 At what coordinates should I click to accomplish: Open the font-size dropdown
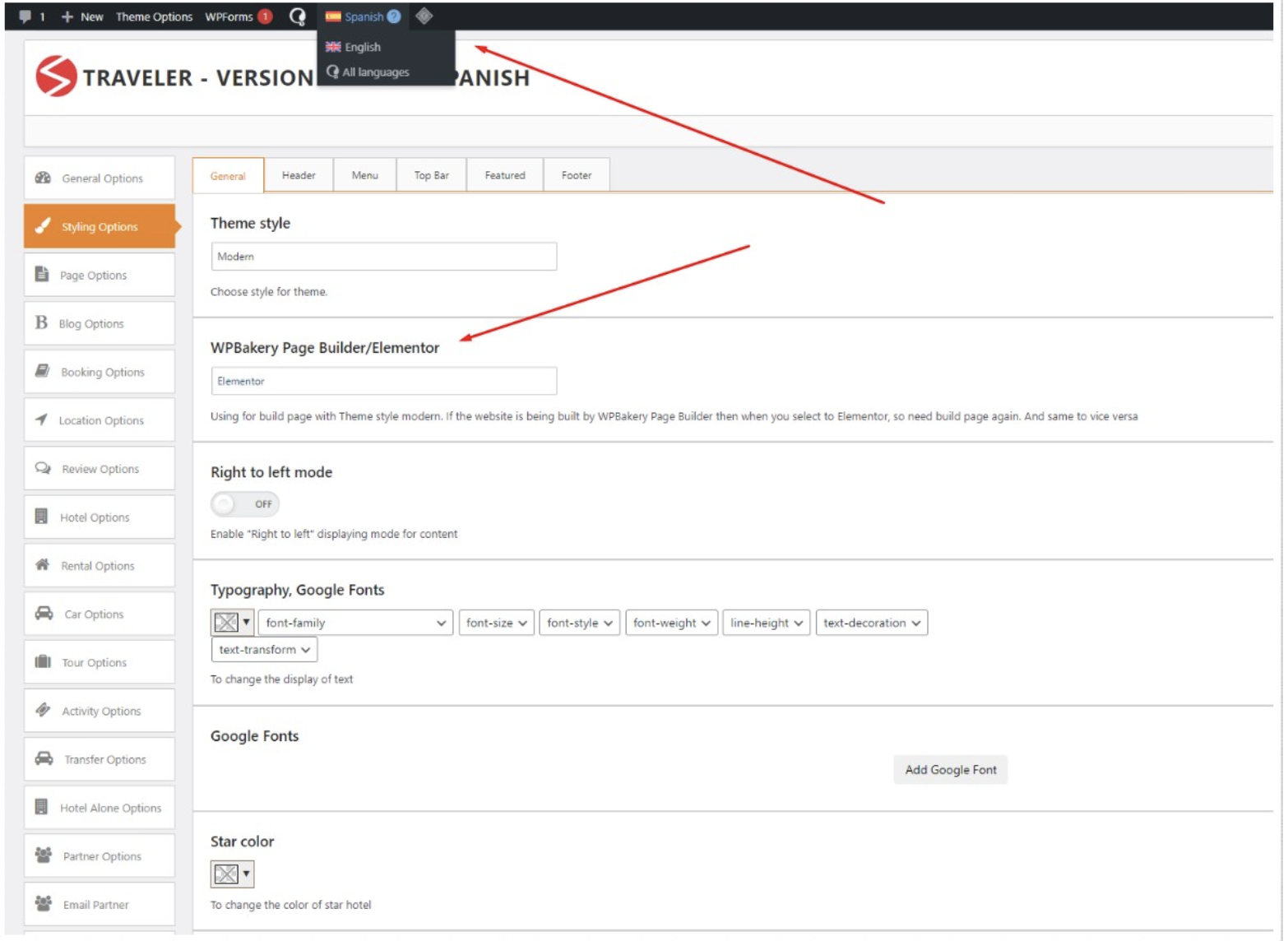497,623
